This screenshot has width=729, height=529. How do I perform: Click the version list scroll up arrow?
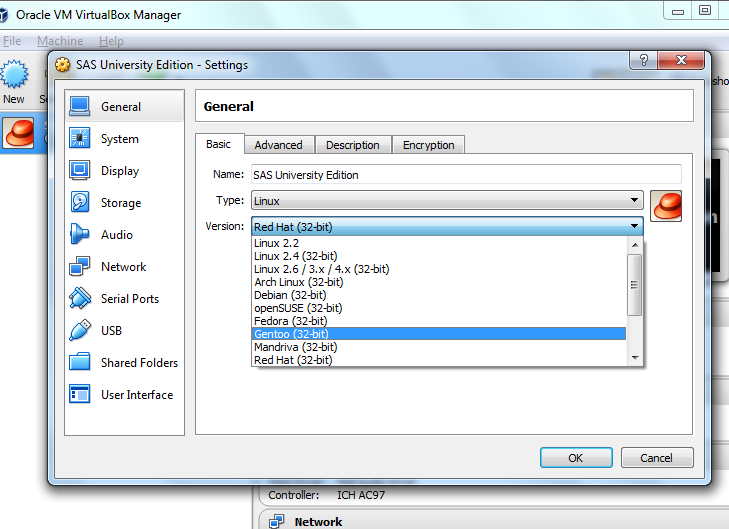pyautogui.click(x=635, y=245)
